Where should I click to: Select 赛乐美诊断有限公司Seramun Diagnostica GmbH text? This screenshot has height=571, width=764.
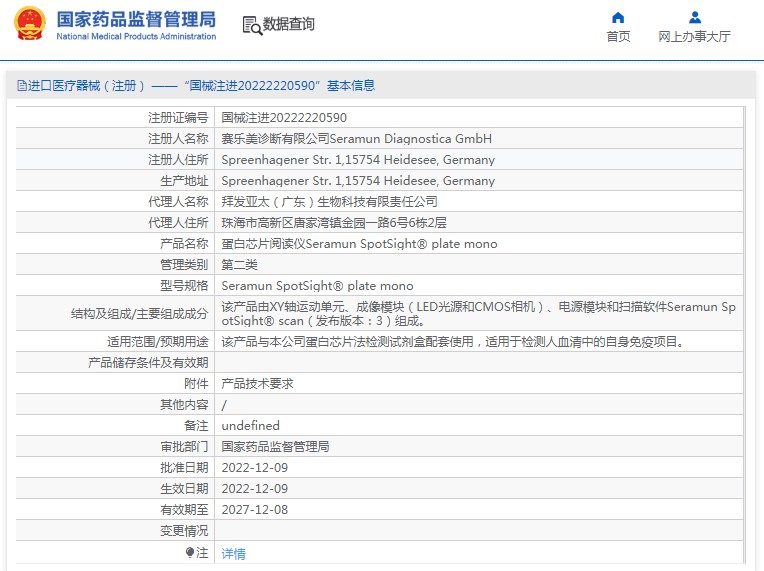tap(356, 139)
